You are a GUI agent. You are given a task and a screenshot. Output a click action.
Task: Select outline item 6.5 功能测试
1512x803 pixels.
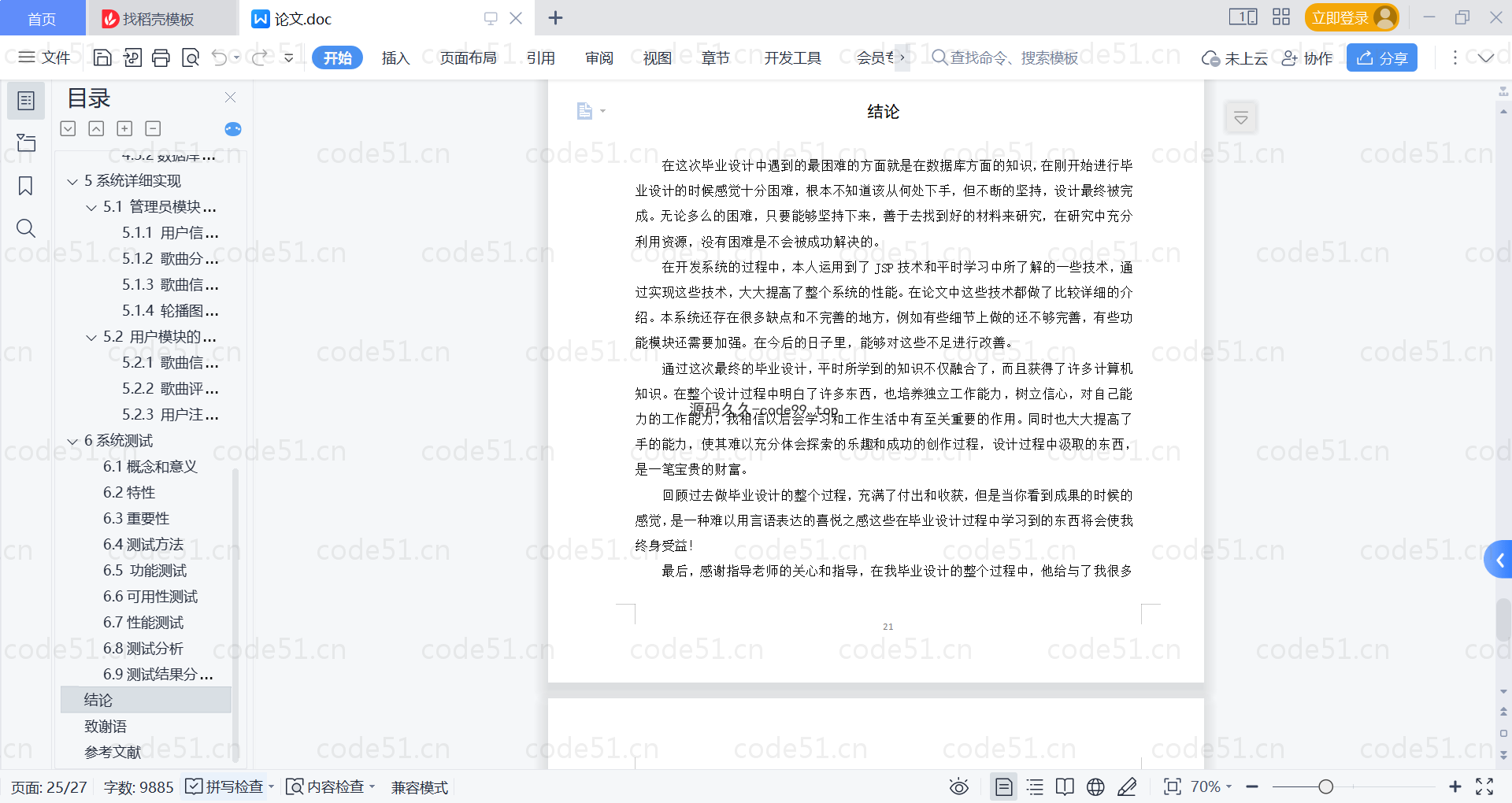[145, 571]
